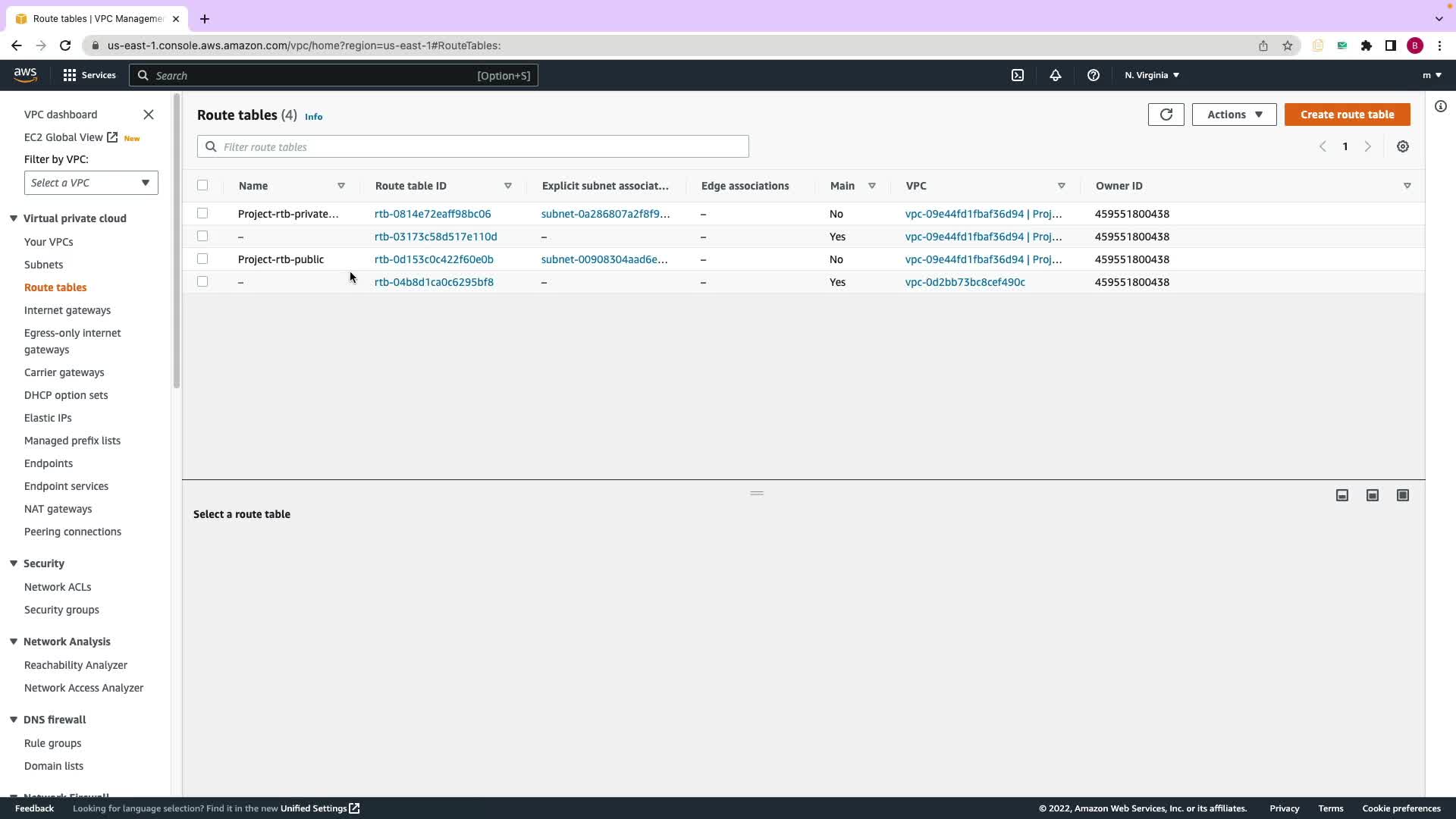Select the Project-rtb-public row checkbox
Image resolution: width=1456 pixels, height=819 pixels.
[202, 259]
